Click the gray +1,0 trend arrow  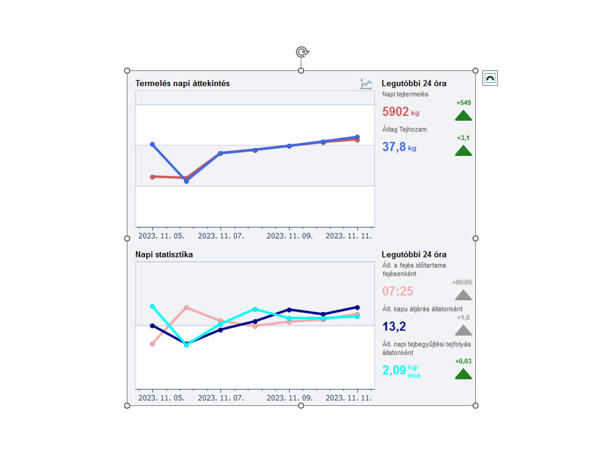tap(462, 329)
